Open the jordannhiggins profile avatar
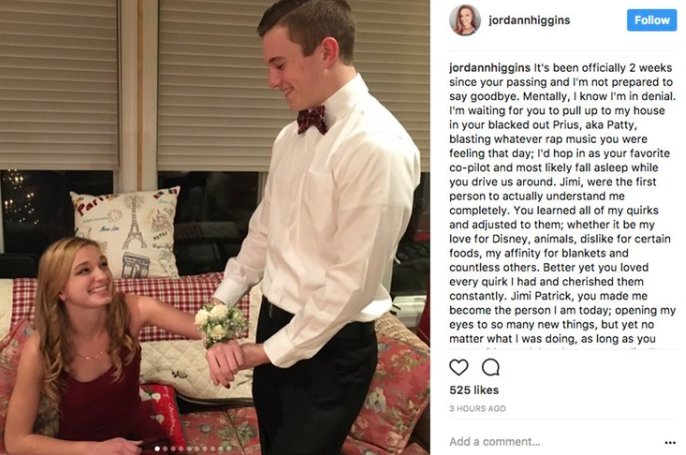This screenshot has width=686, height=455. tap(465, 20)
